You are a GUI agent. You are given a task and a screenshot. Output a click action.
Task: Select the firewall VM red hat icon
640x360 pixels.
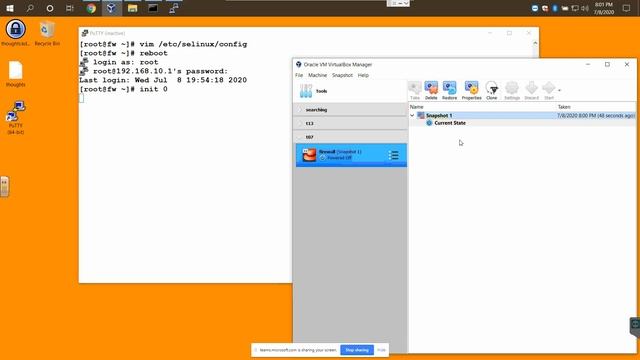pos(309,155)
